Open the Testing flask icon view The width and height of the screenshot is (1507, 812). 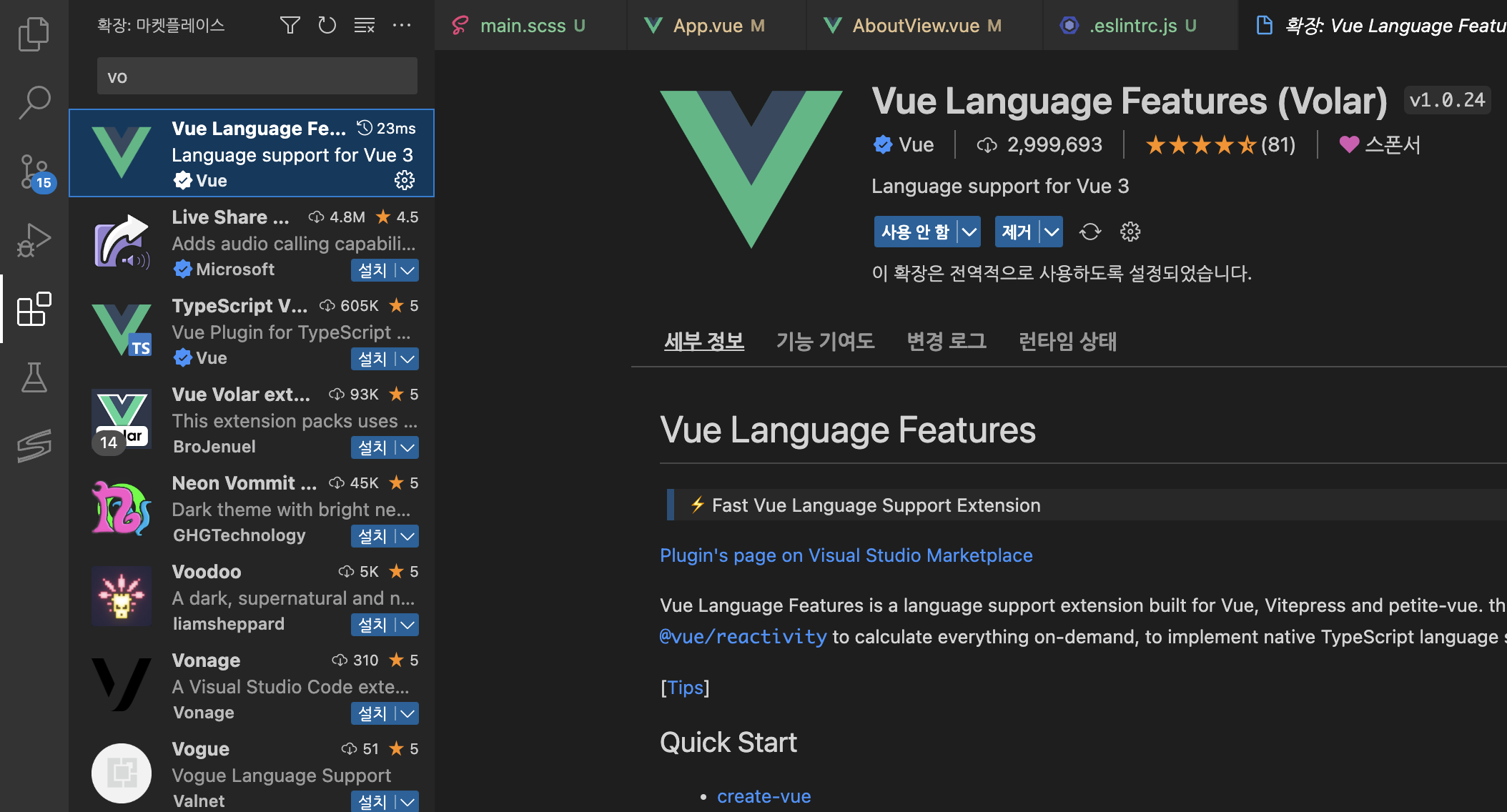(34, 377)
